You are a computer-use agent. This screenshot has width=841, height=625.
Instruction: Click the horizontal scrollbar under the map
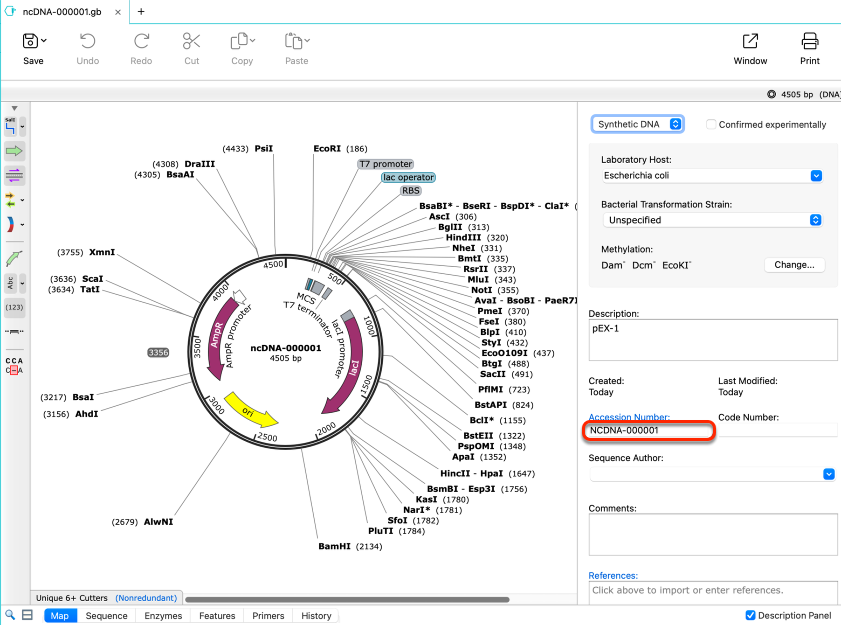click(x=347, y=599)
